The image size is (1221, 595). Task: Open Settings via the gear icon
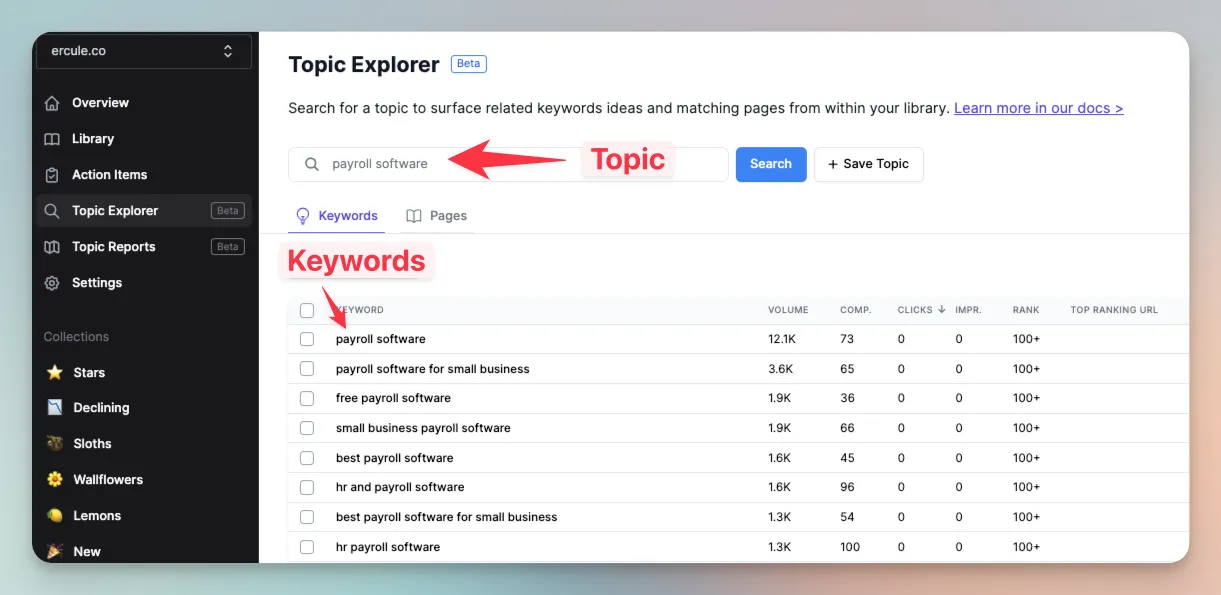click(x=52, y=283)
